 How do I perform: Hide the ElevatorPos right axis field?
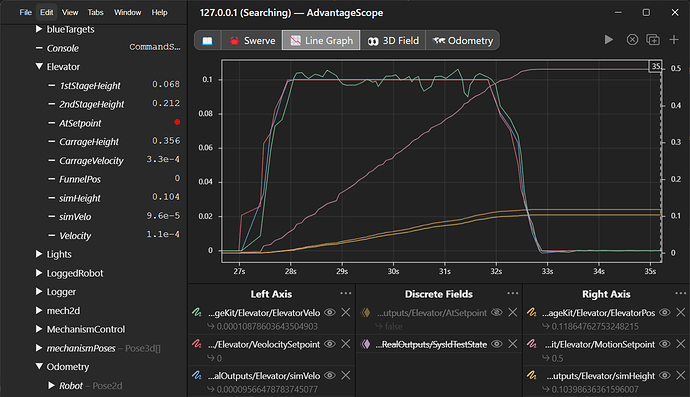664,312
